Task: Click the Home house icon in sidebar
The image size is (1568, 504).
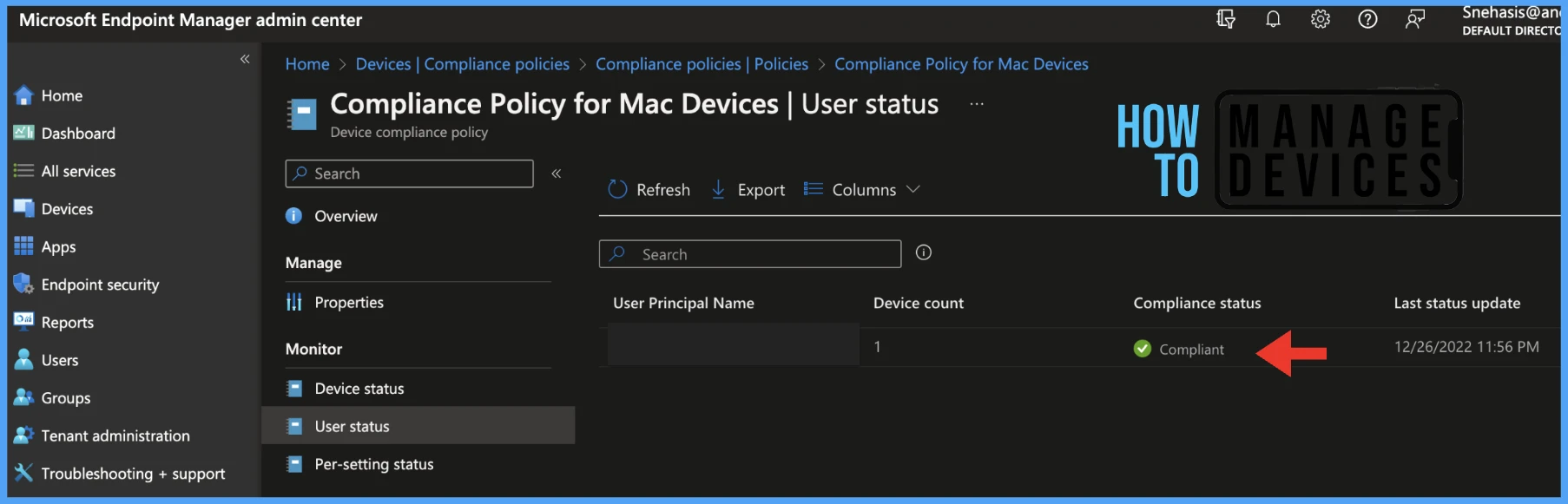Action: tap(23, 95)
